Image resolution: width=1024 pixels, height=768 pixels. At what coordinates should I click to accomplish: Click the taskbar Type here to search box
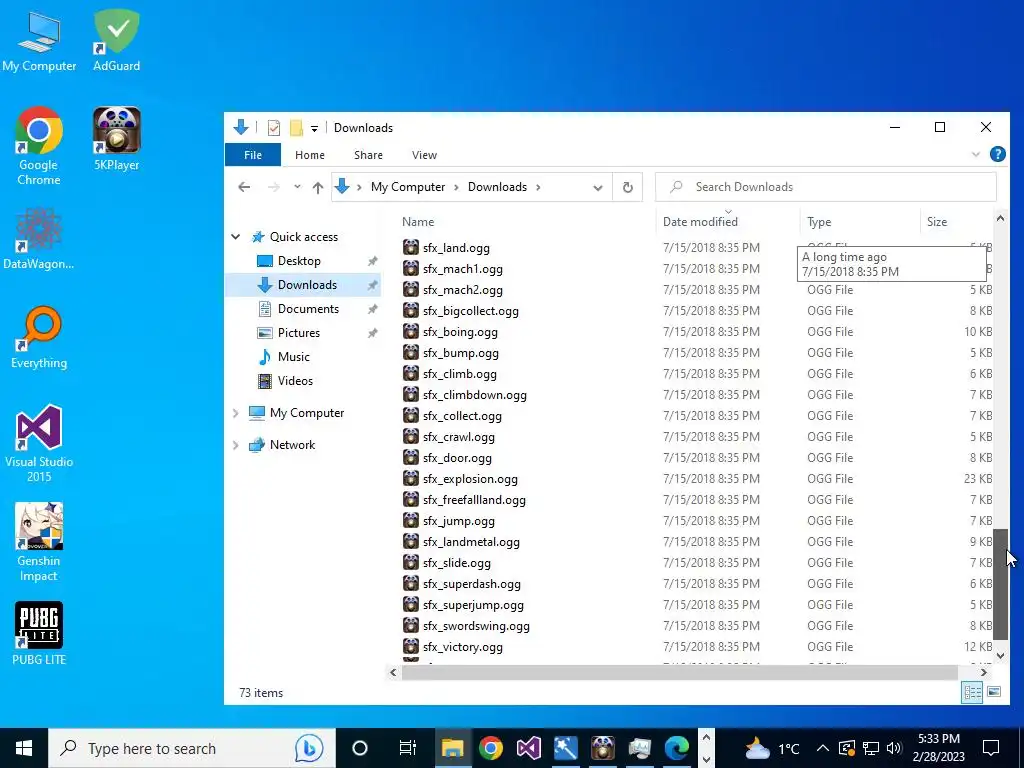click(x=192, y=748)
